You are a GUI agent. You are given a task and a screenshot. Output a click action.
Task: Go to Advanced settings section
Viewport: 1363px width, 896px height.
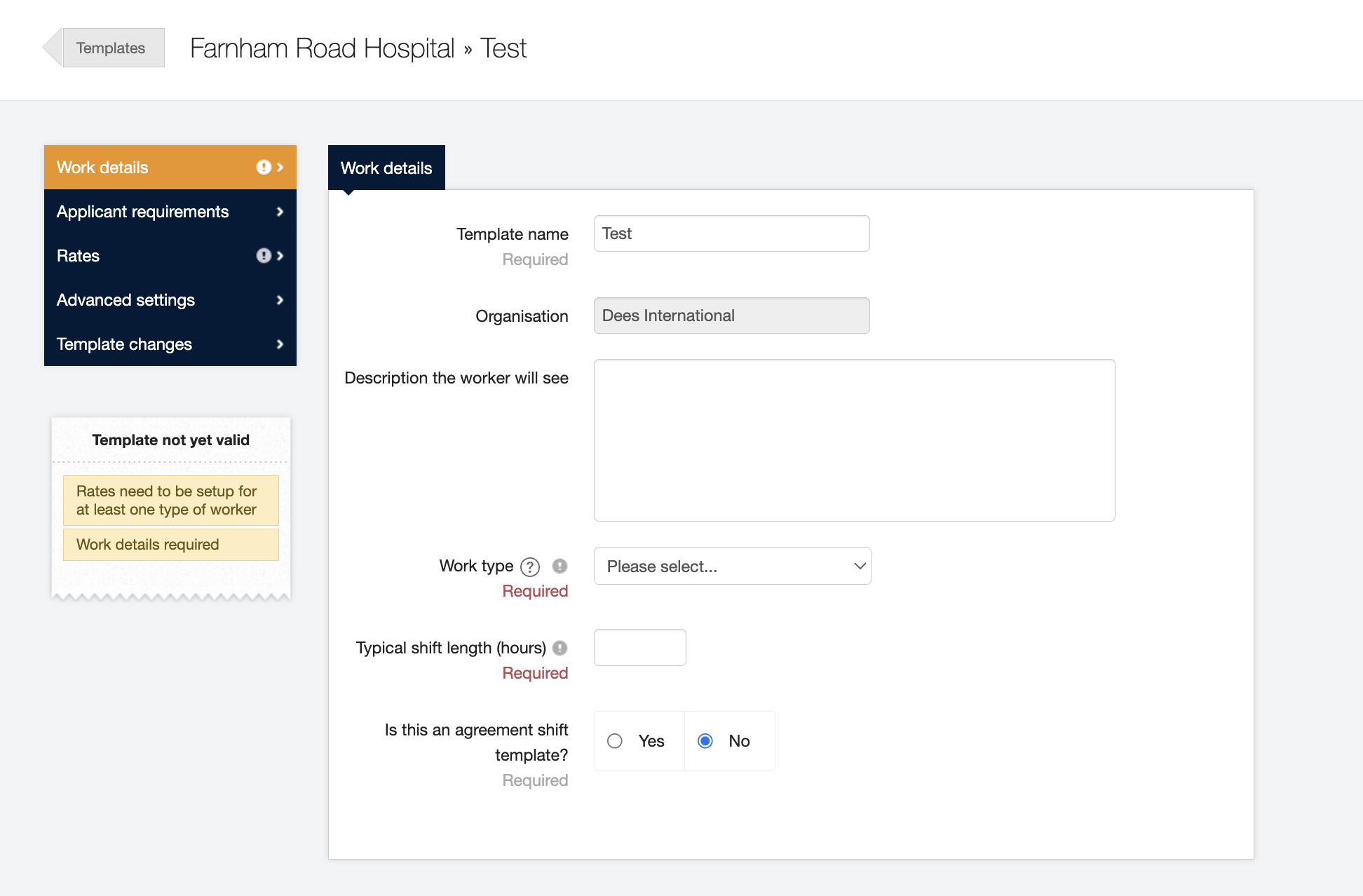126,300
